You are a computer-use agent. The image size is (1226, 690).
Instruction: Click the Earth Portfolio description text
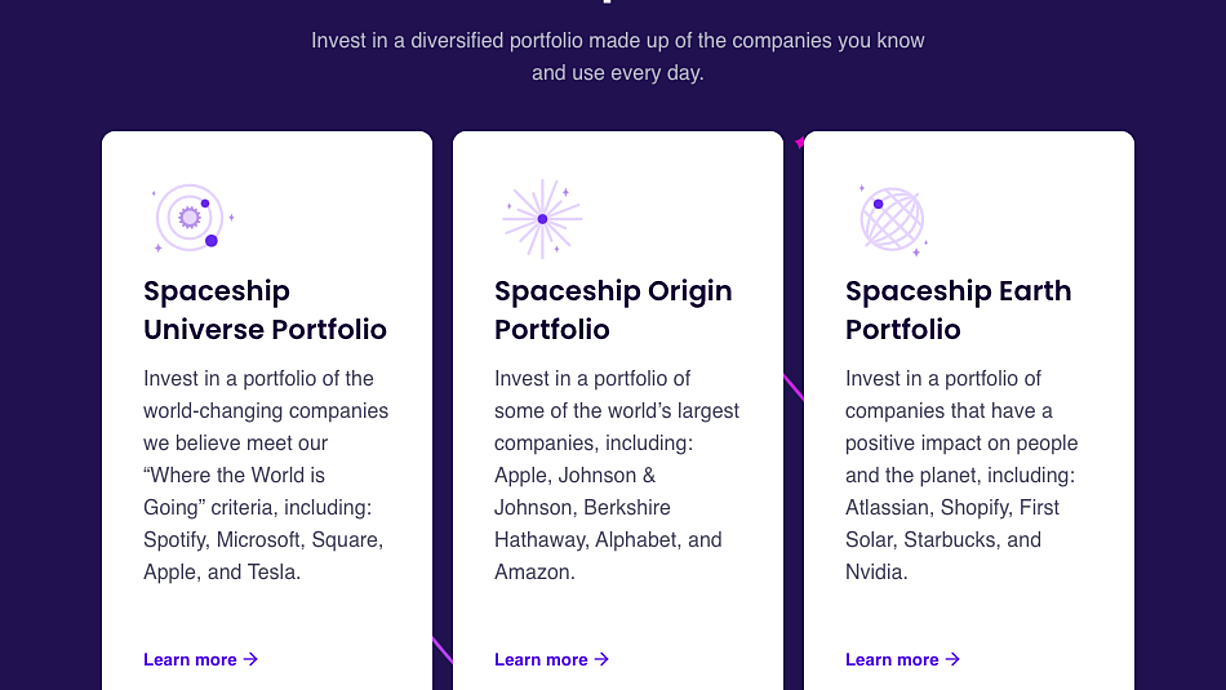point(962,475)
